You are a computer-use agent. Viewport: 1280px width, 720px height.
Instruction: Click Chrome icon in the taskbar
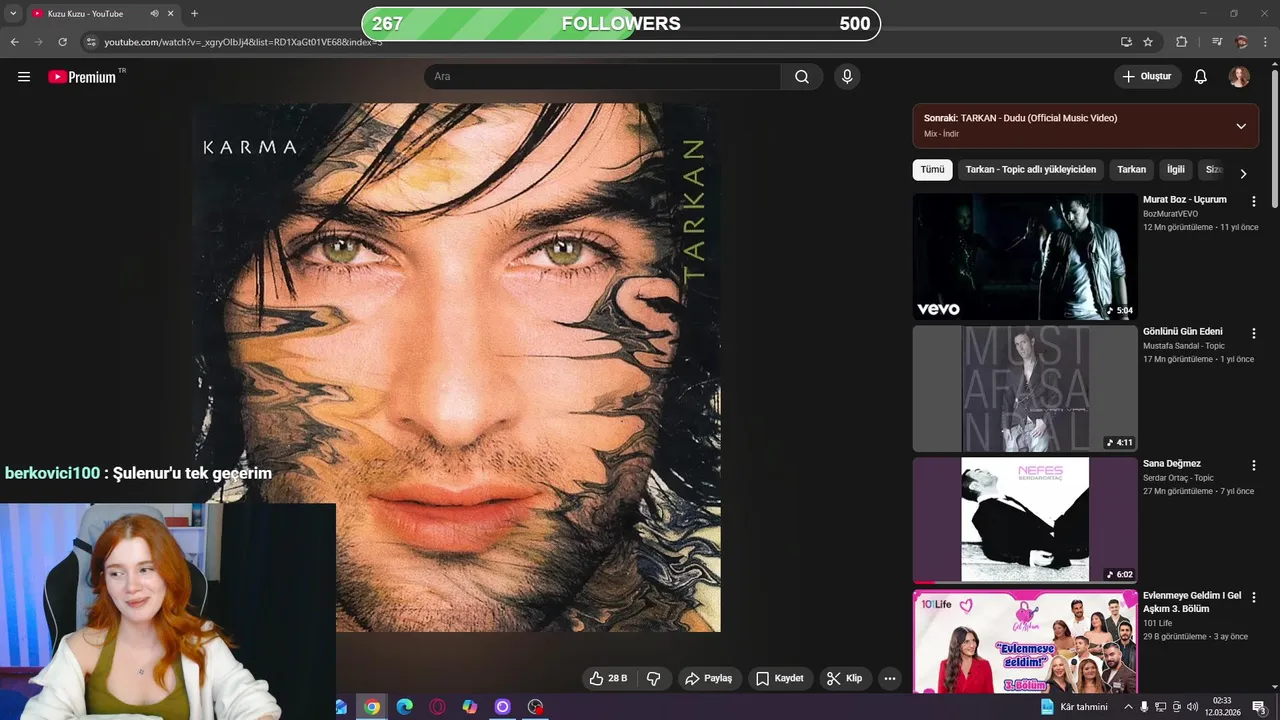pos(372,707)
